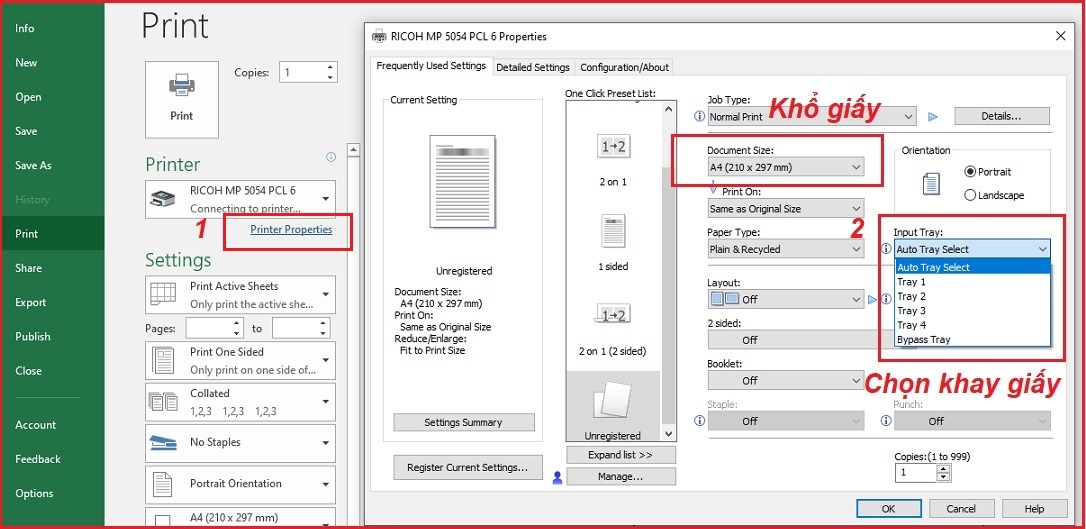Image resolution: width=1086 pixels, height=529 pixels.
Task: Choose Auto Tray Select in the tray list
Action: (972, 267)
